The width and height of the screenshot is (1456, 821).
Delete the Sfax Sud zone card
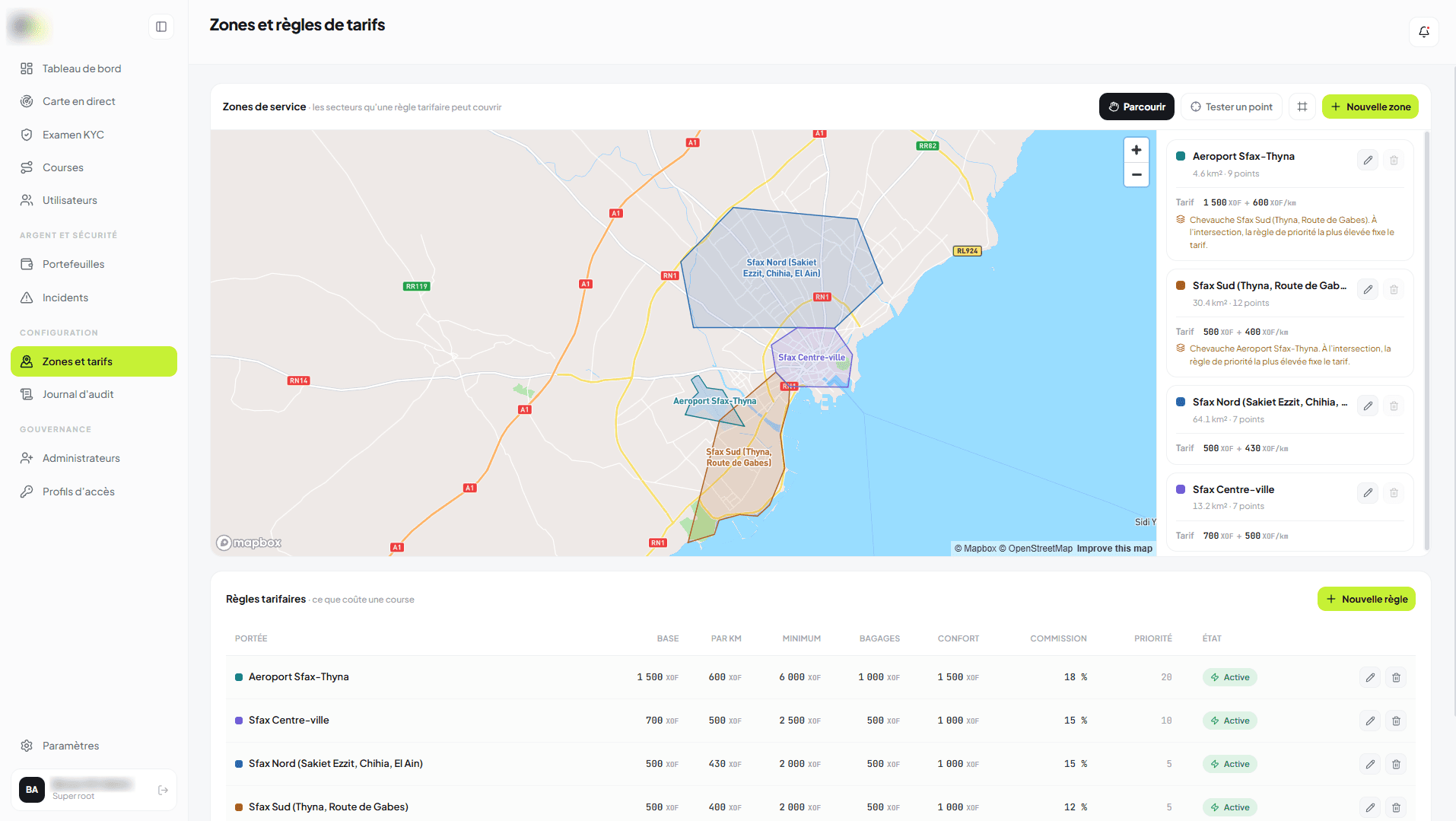click(x=1394, y=289)
